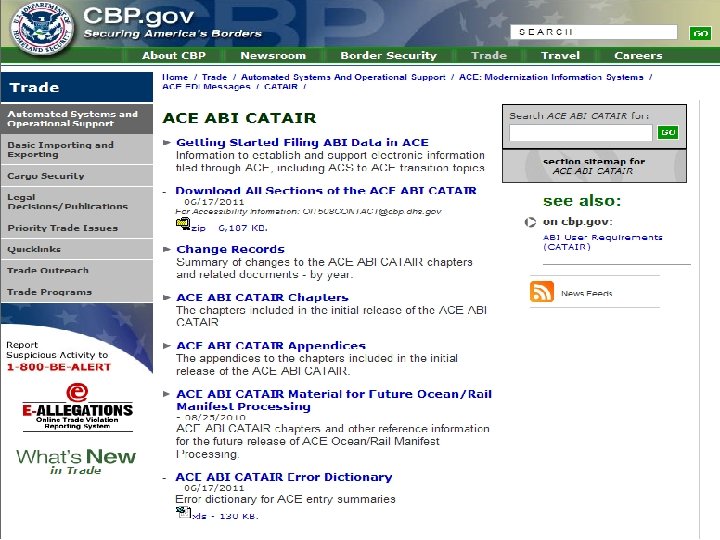Click the CATAIR breadcrumb

281,87
